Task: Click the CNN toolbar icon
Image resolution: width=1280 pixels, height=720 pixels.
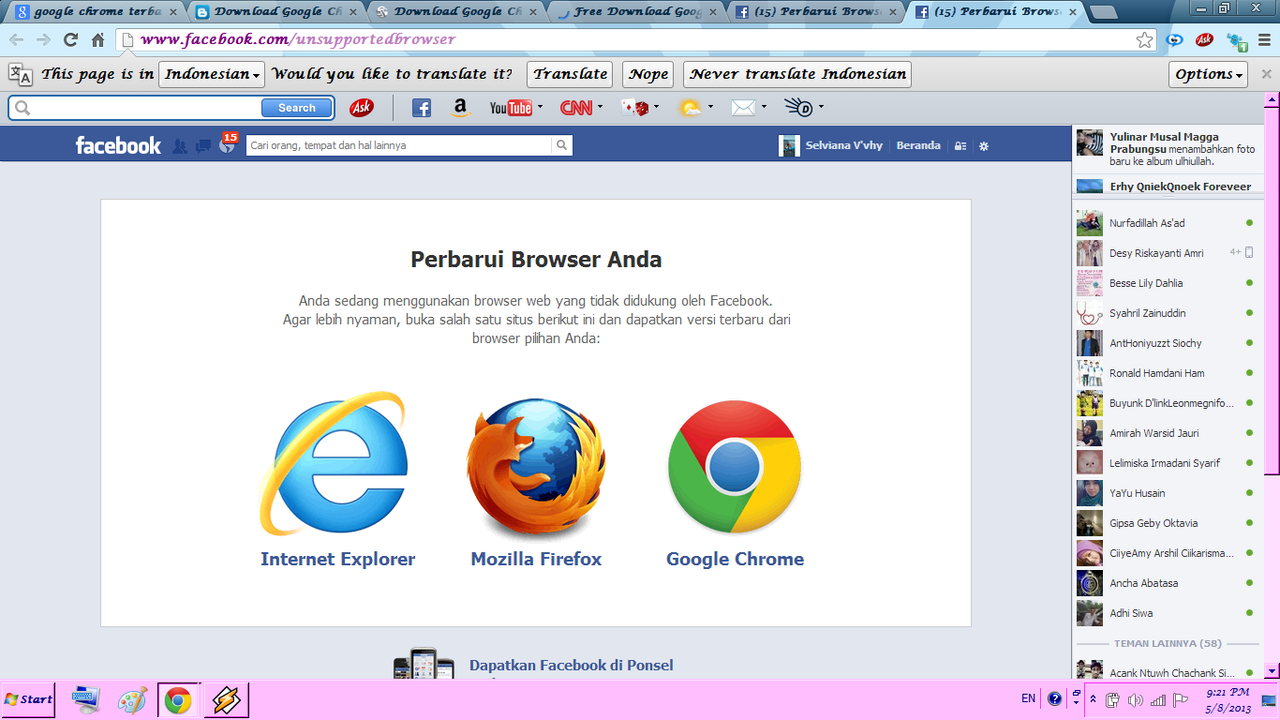Action: pyautogui.click(x=576, y=107)
